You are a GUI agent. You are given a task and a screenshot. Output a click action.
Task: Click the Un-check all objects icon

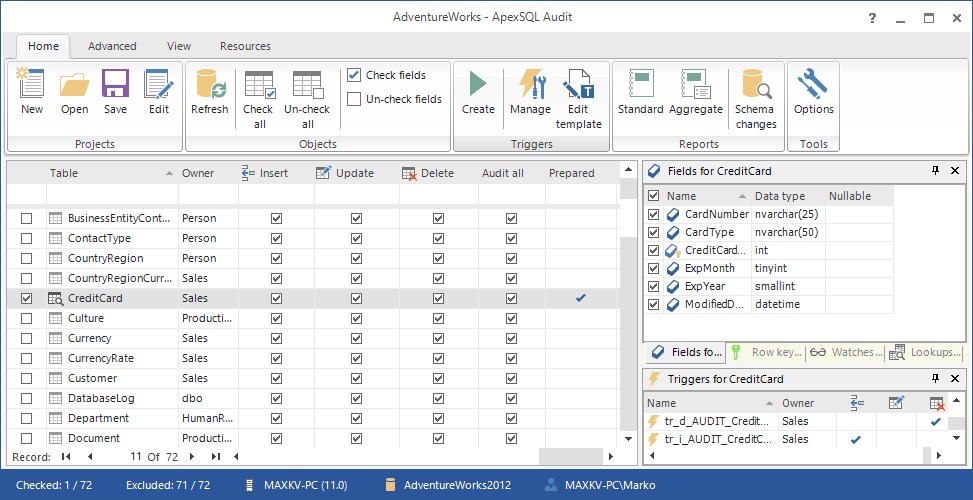click(308, 99)
